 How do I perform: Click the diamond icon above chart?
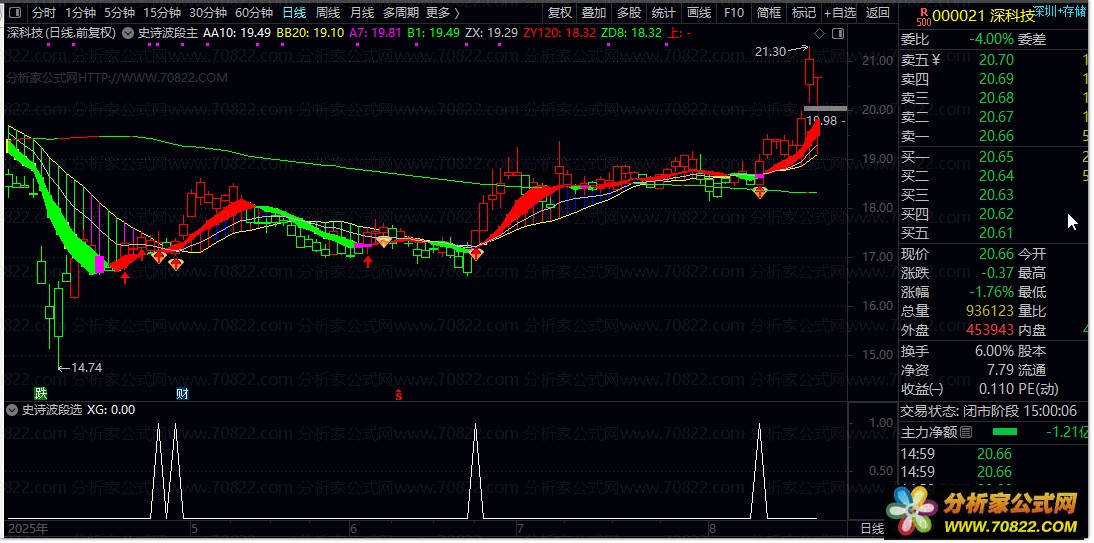[x=820, y=34]
